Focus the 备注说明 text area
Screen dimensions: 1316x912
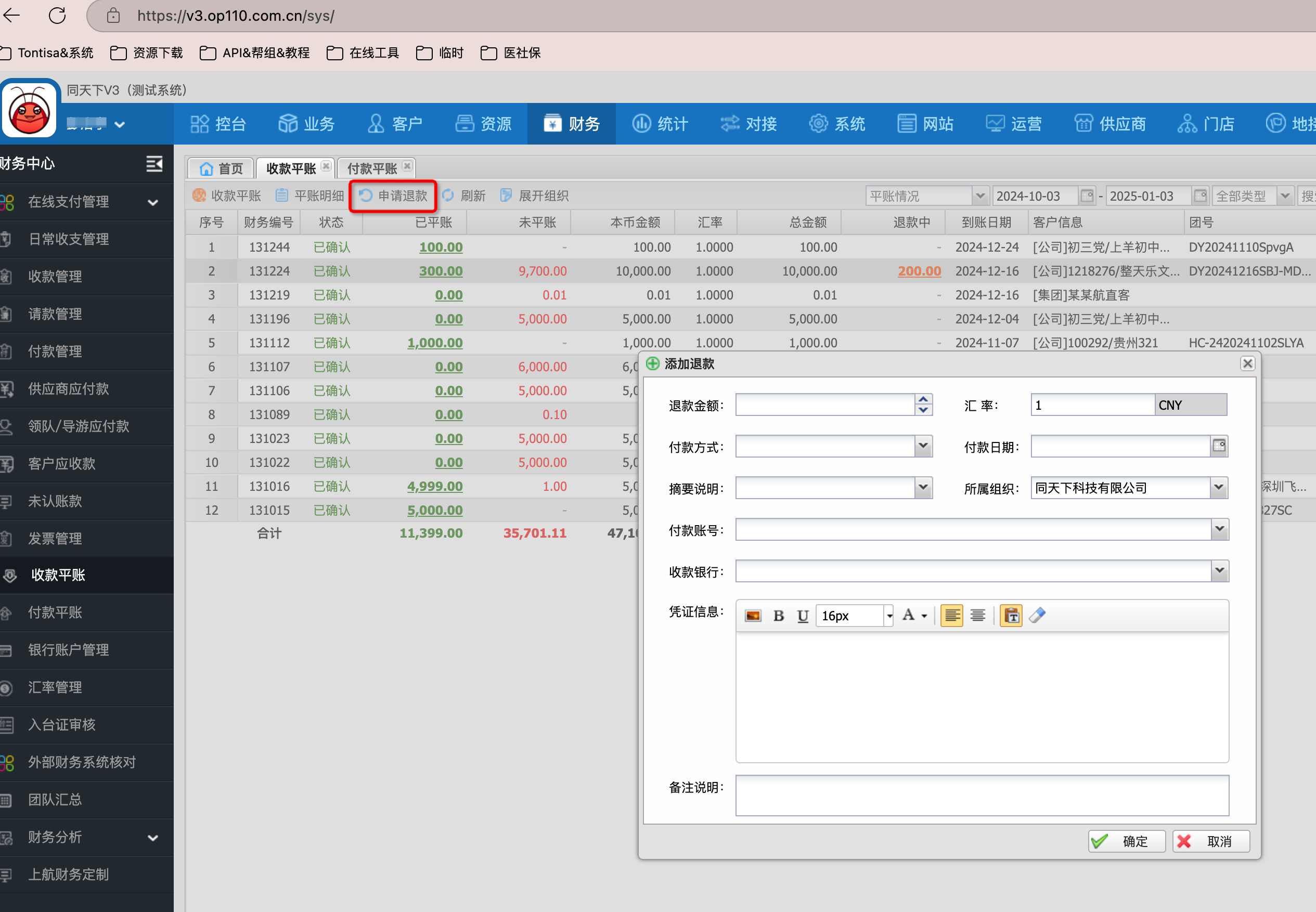[982, 796]
